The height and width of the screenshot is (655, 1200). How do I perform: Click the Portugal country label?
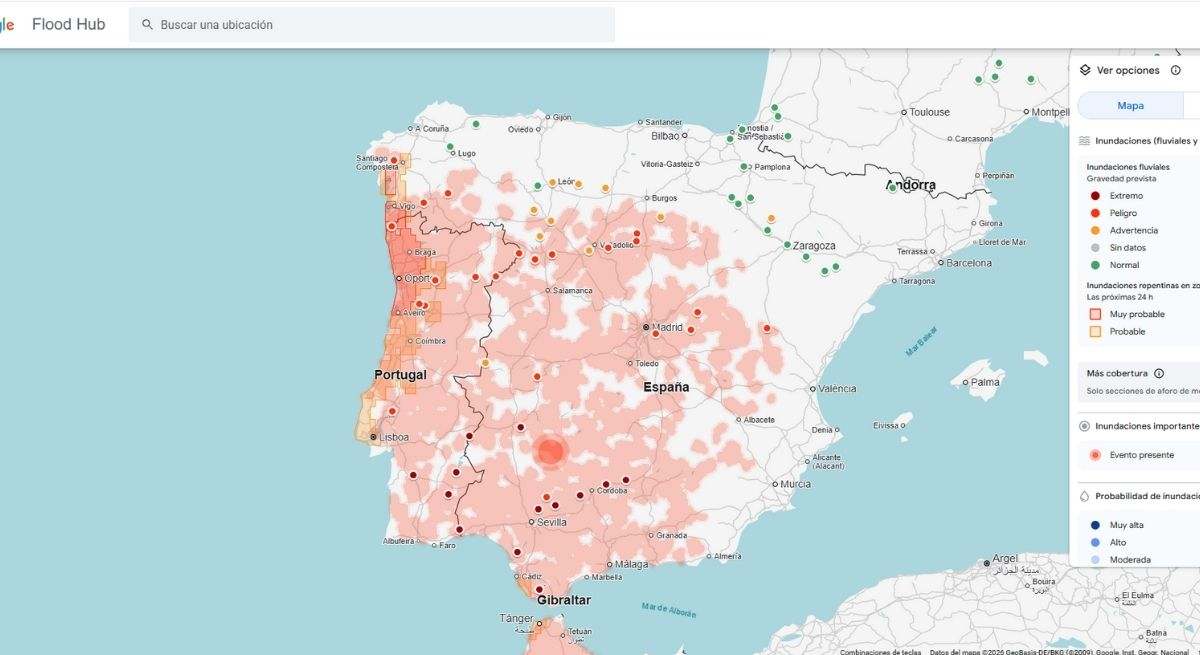pos(400,375)
